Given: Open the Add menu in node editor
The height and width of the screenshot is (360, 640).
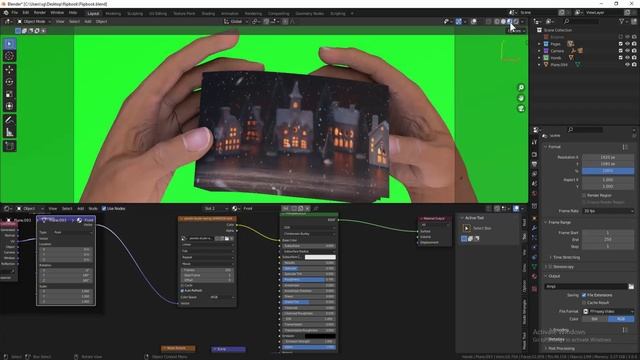Looking at the screenshot, I should pyautogui.click(x=80, y=209).
